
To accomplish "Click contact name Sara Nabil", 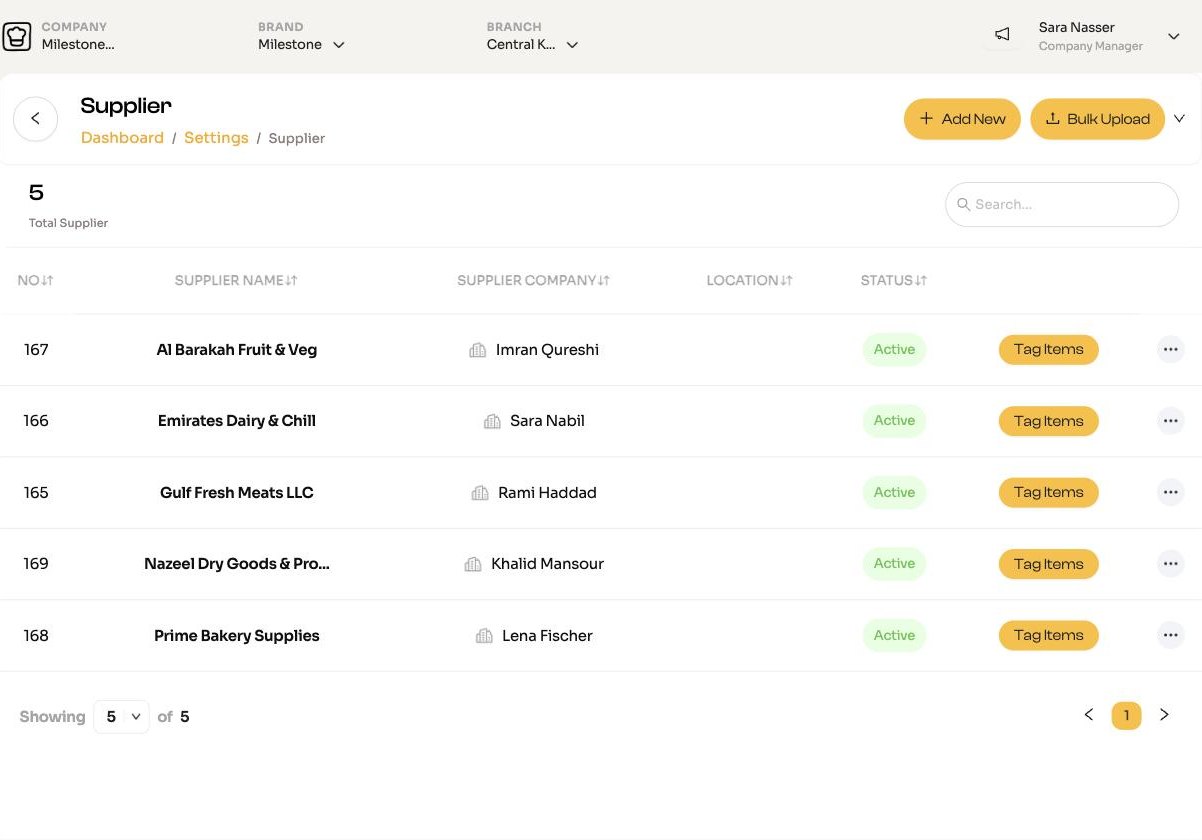I will click(547, 421).
